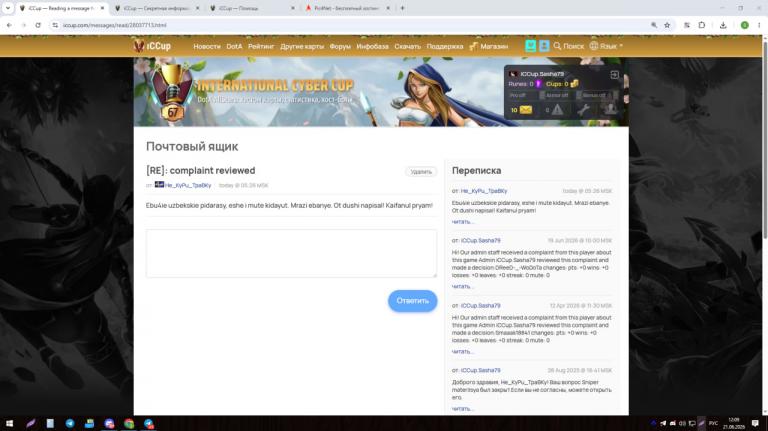Image resolution: width=768 pixels, height=431 pixels.
Task: Click читать under the today 05:26 message
Action: 462,222
